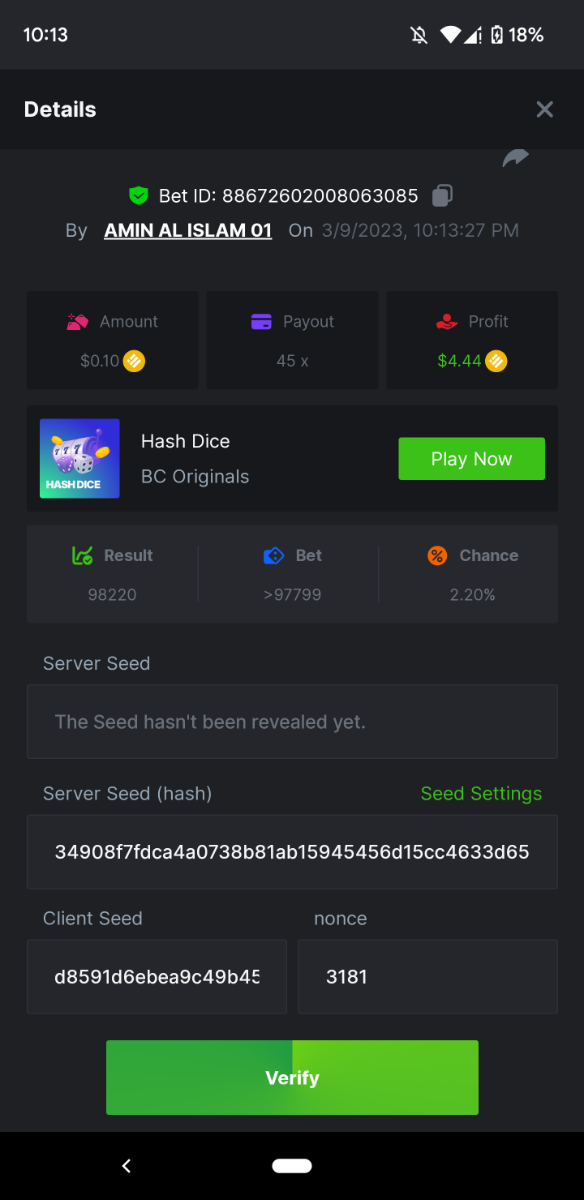The height and width of the screenshot is (1200, 584).
Task: Open Seed Settings link
Action: click(x=481, y=793)
